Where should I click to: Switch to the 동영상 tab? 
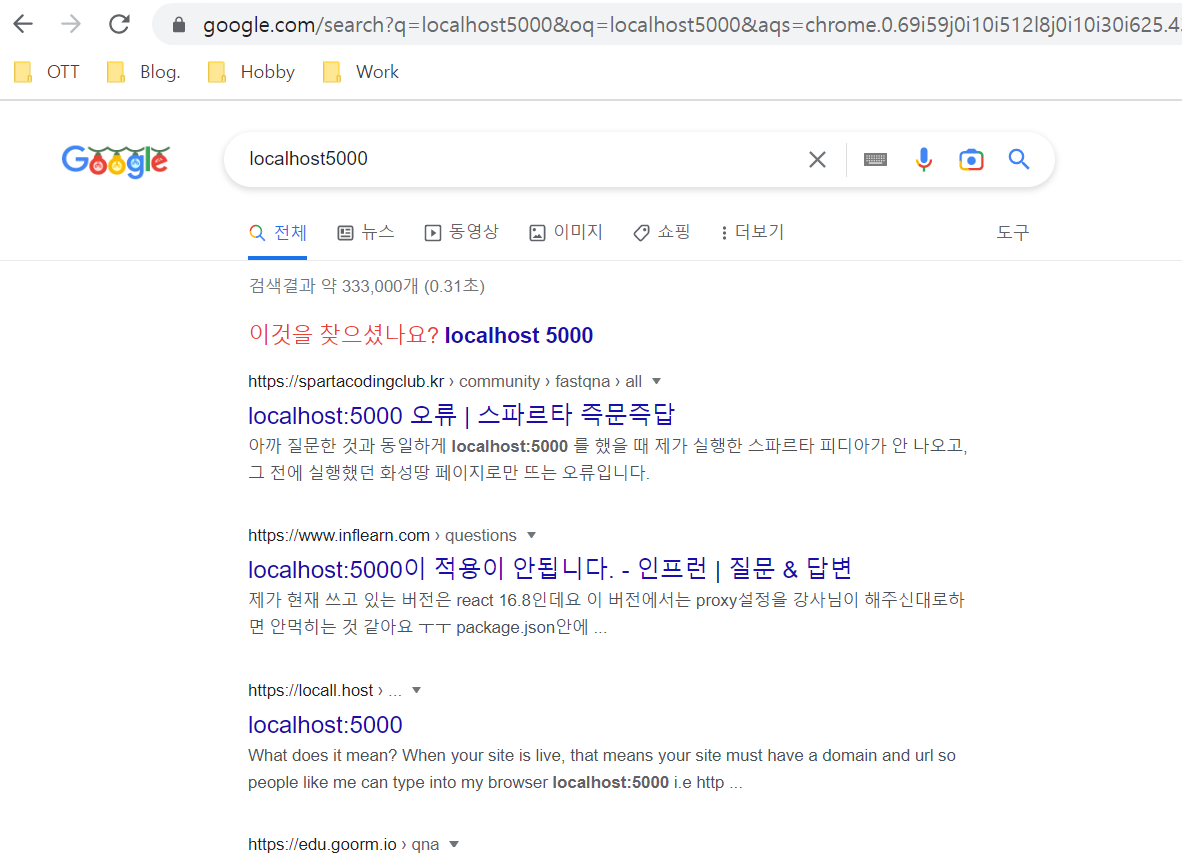tap(461, 232)
